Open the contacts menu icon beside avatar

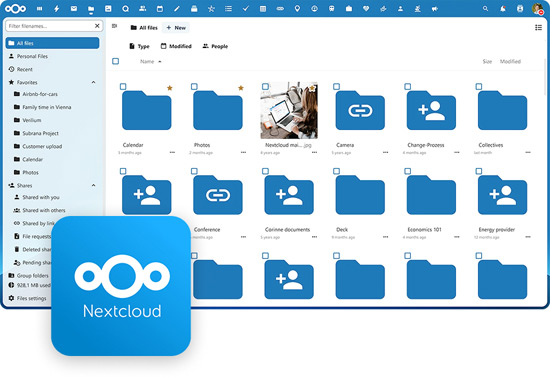coord(520,9)
